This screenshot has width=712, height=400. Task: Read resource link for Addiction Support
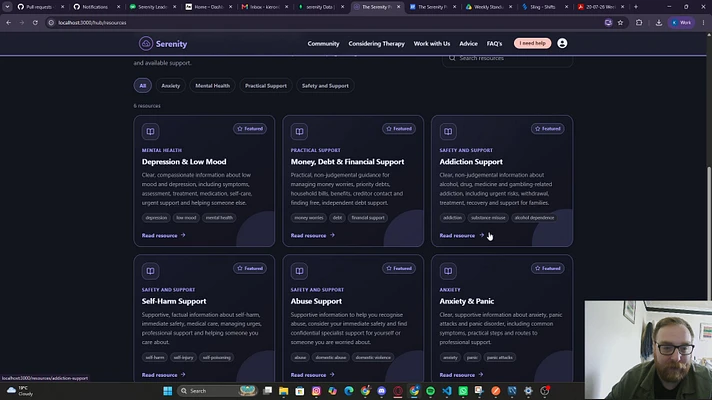[461, 236]
